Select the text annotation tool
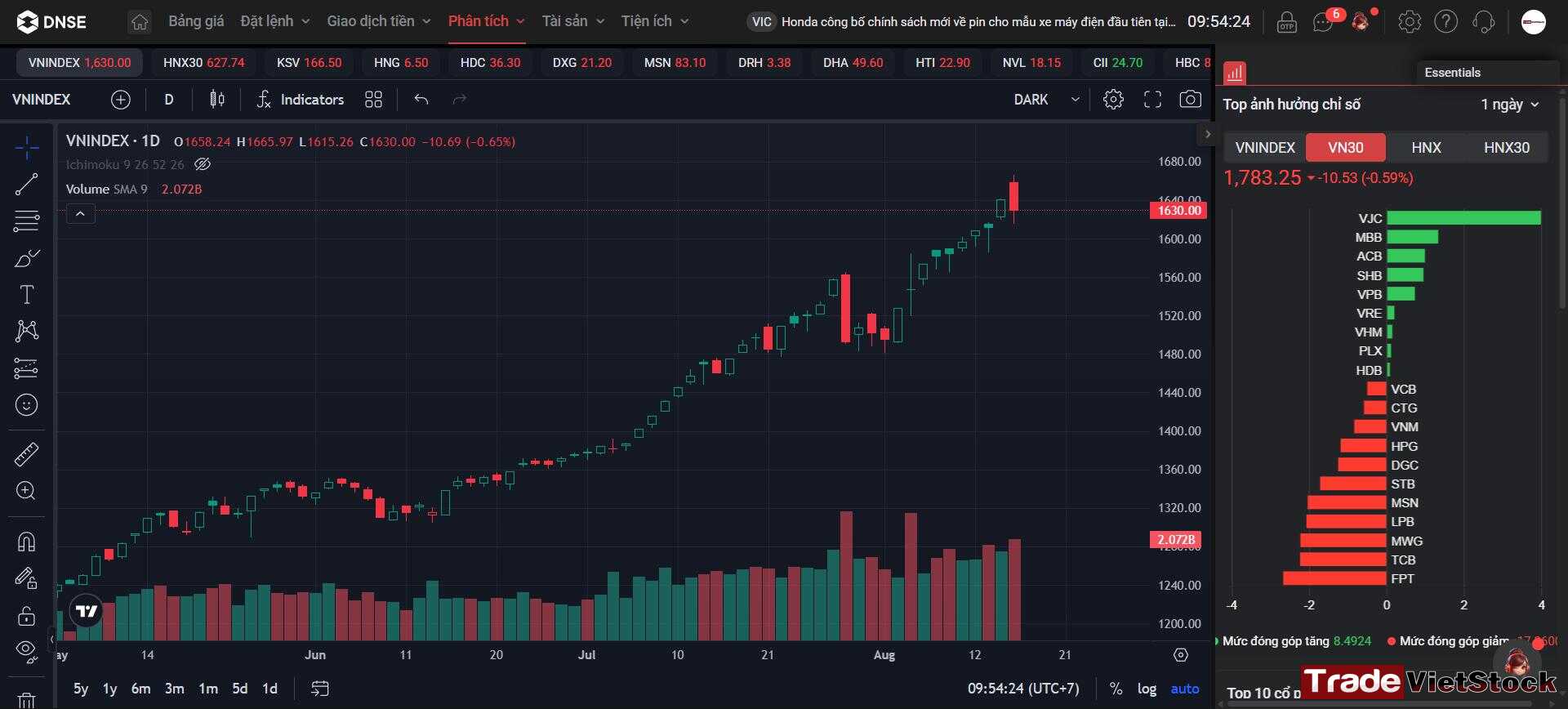The image size is (1568, 709). click(27, 295)
